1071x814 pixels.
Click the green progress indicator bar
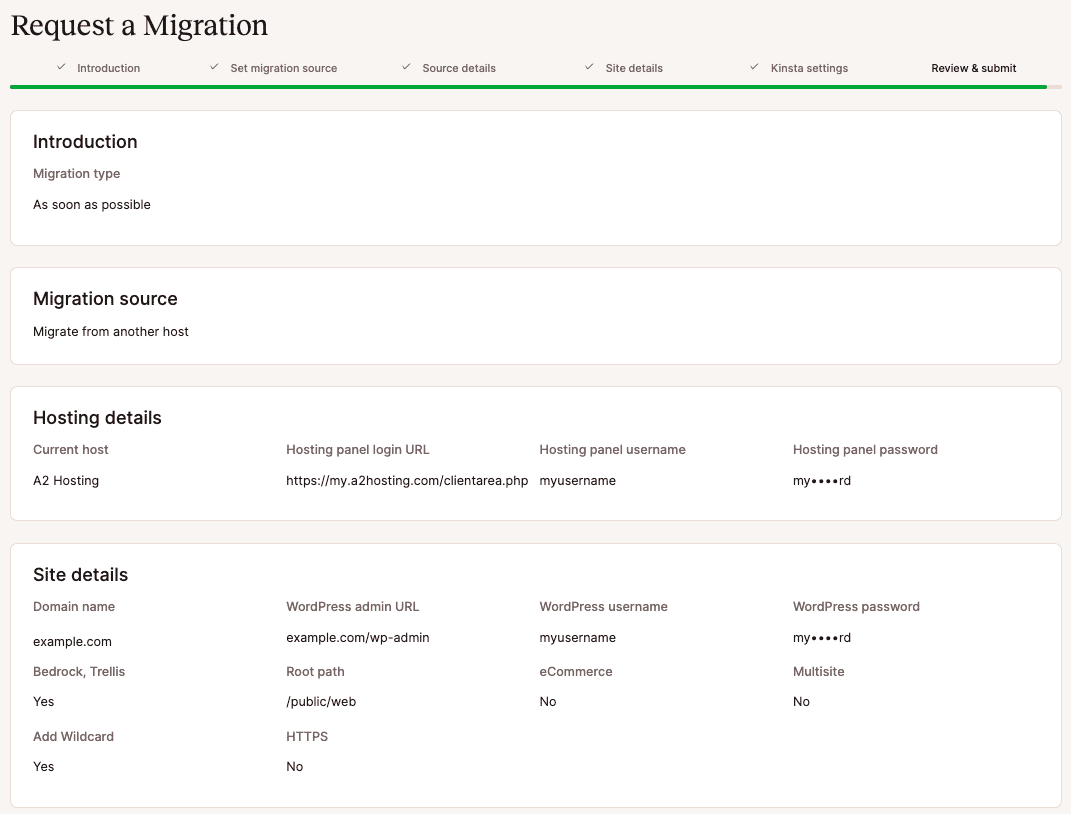[520, 87]
